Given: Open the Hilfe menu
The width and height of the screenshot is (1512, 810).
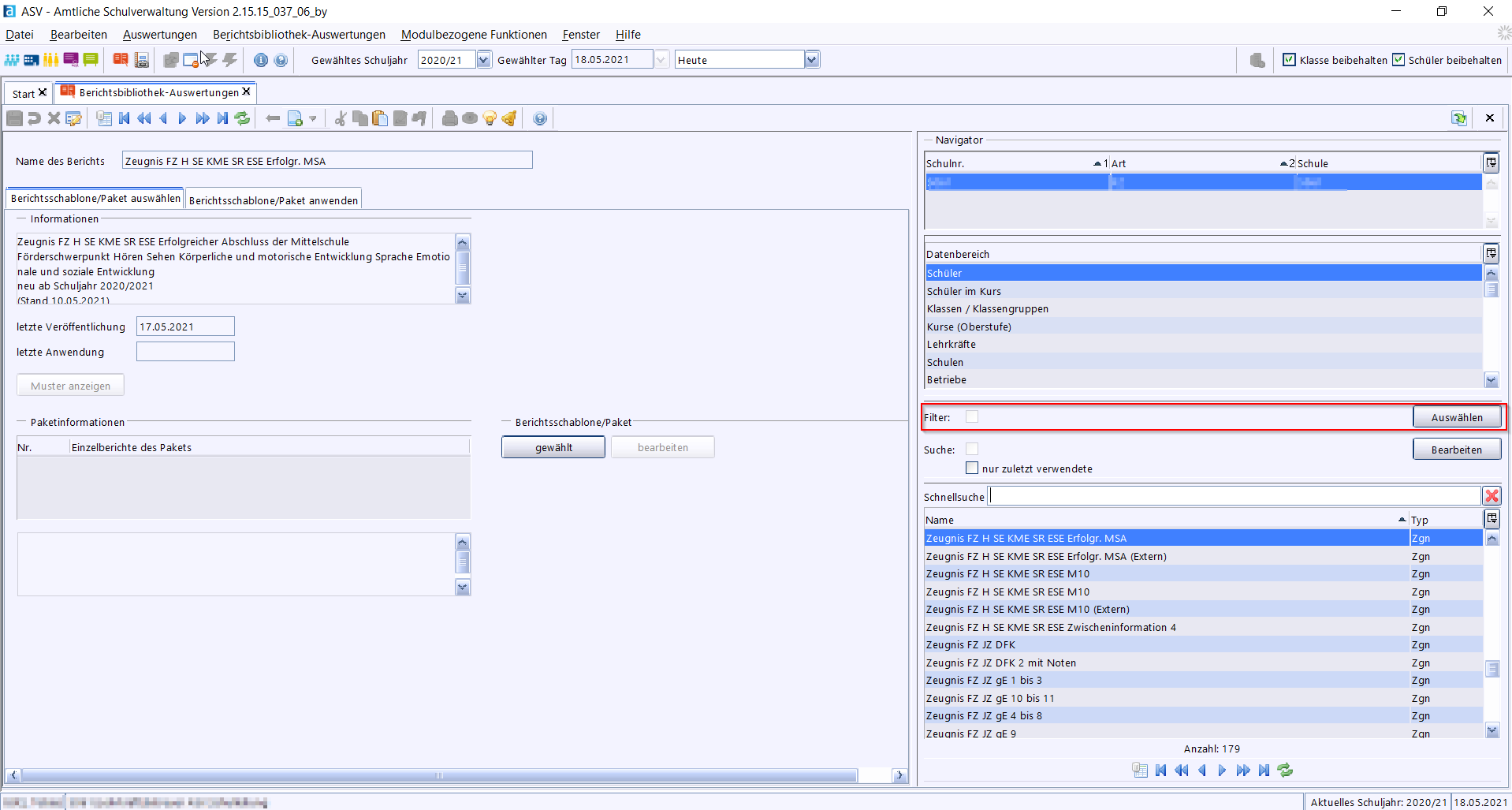Looking at the screenshot, I should pyautogui.click(x=628, y=35).
